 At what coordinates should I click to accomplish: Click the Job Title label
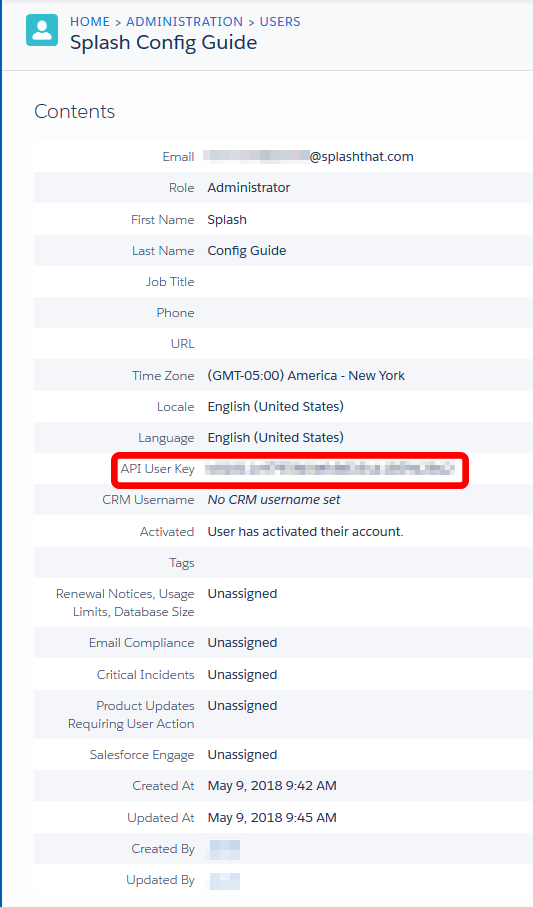coord(170,282)
